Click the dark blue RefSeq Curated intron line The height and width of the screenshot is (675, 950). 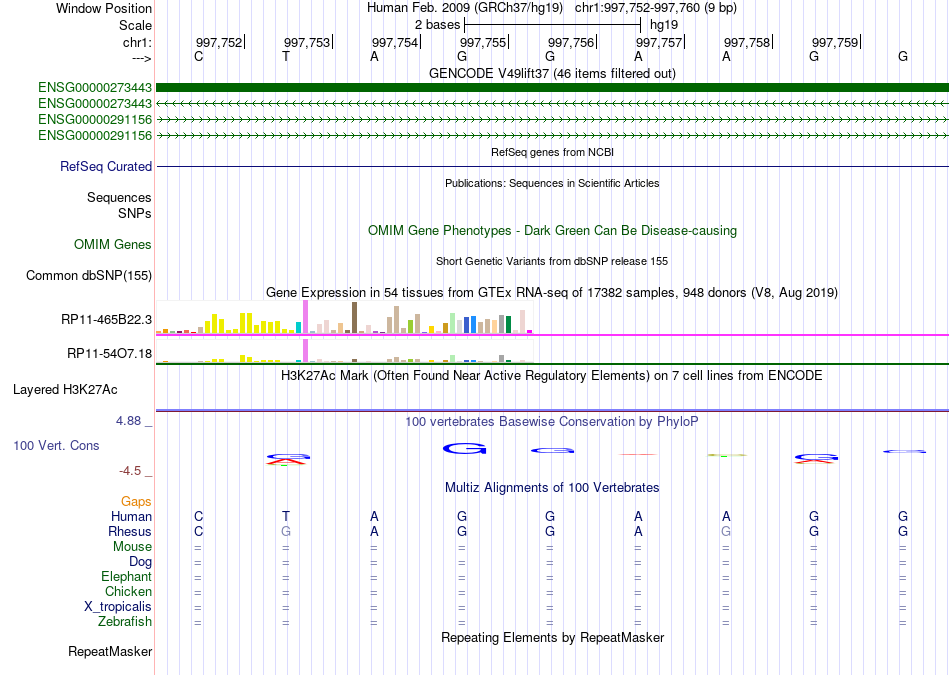(552, 166)
